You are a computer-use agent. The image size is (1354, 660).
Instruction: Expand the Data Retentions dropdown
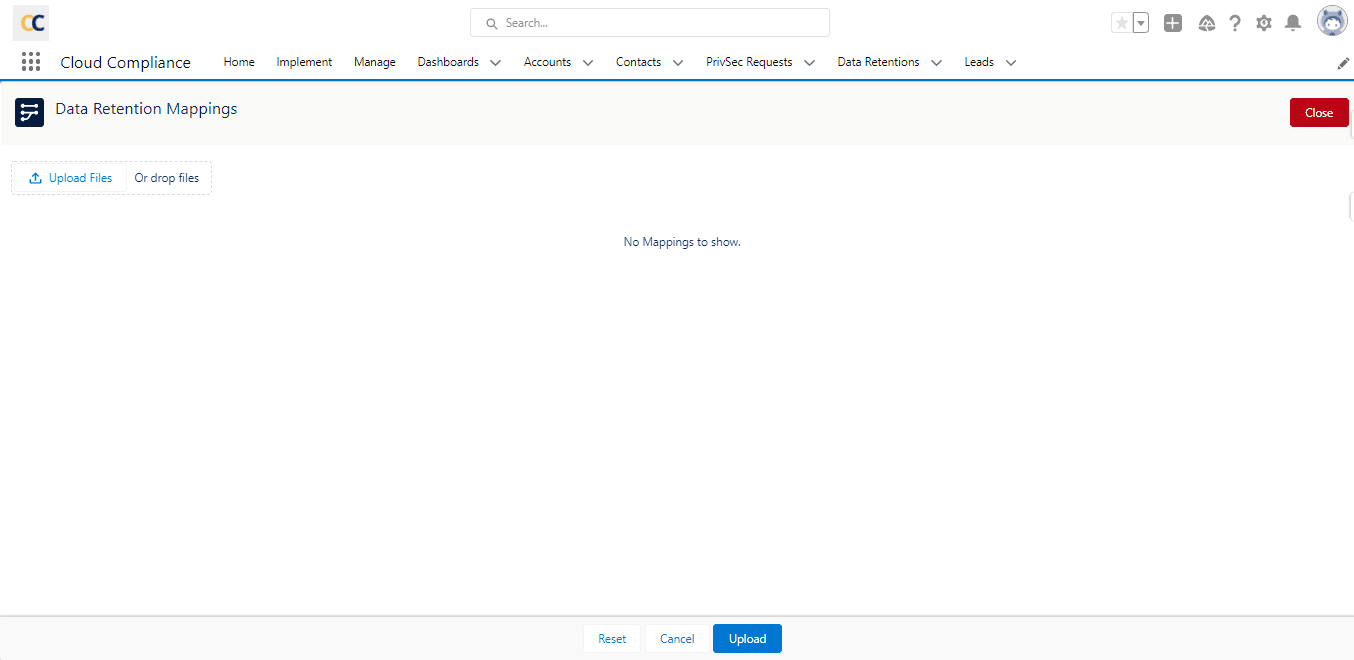pos(936,62)
